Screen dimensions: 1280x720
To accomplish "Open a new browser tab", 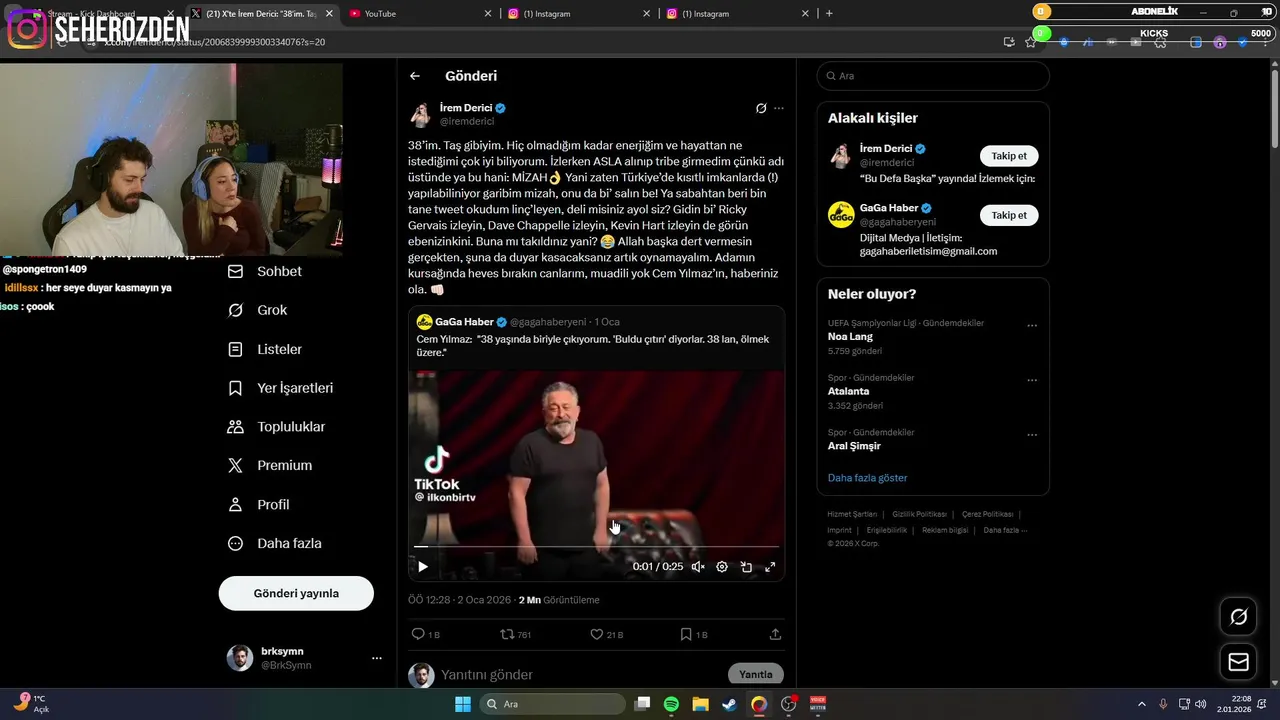I will click(x=829, y=14).
